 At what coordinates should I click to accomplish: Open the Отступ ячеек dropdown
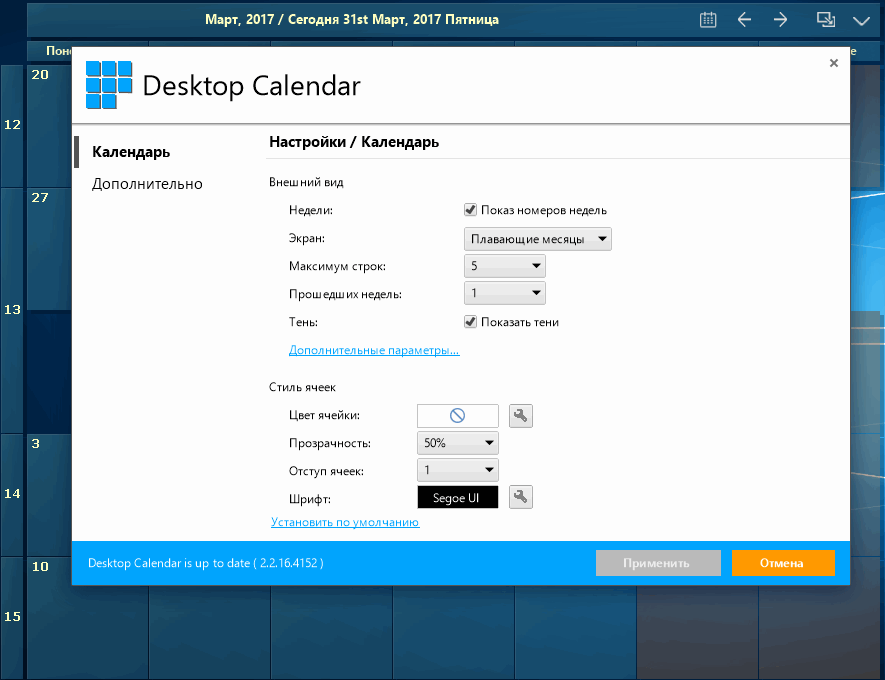458,470
